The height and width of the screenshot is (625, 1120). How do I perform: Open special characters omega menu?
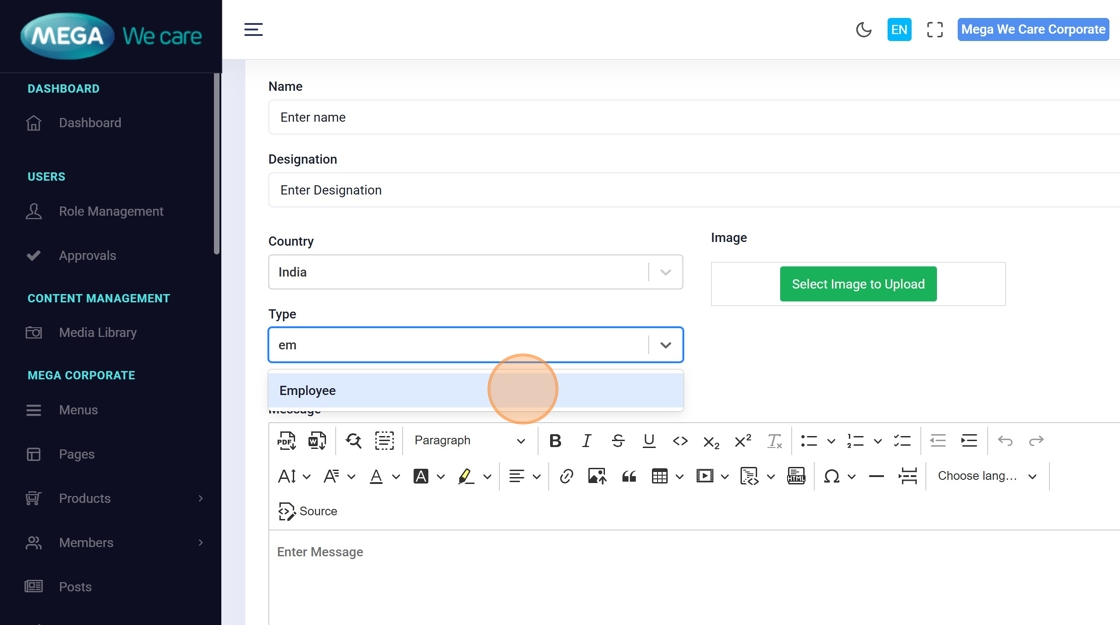click(831, 477)
